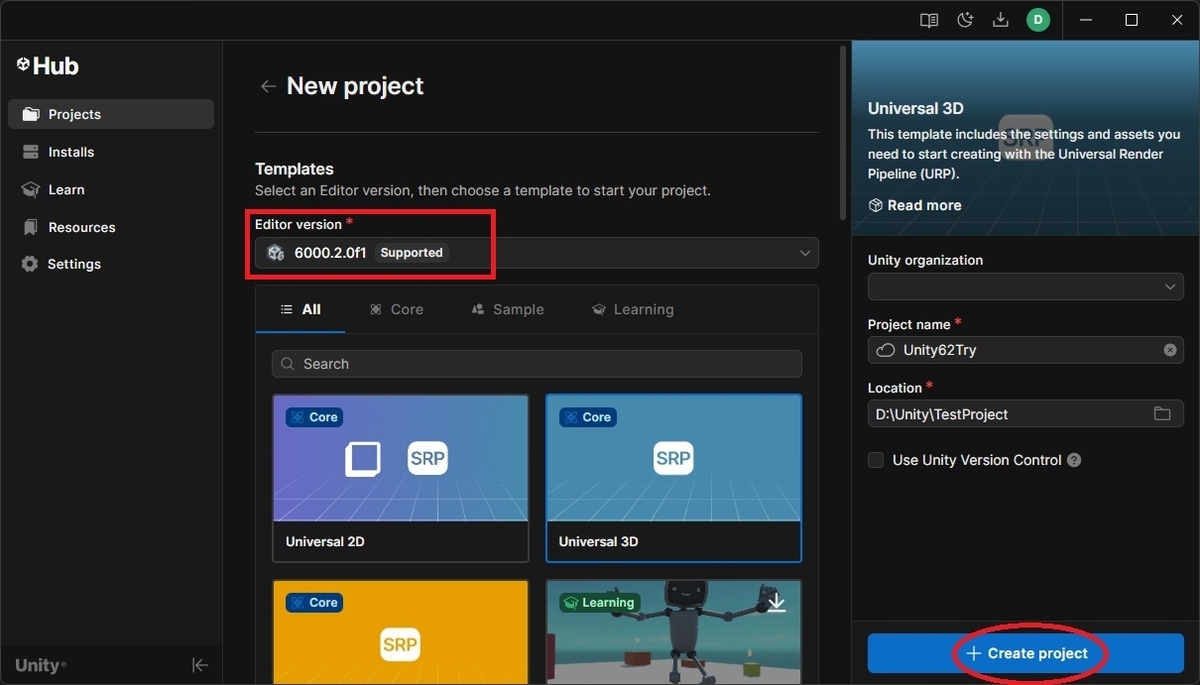
Task: Open the Learn section
Action: pyautogui.click(x=64, y=189)
